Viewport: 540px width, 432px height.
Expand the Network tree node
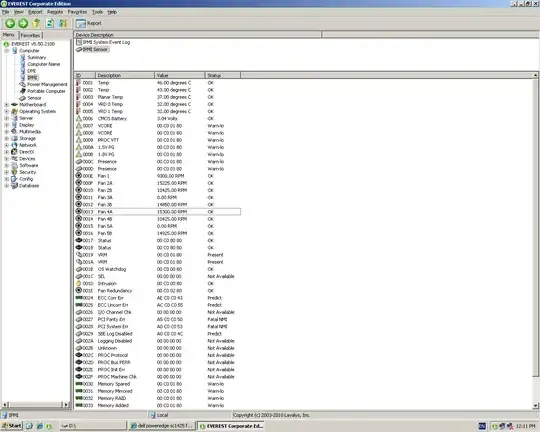click(x=7, y=145)
